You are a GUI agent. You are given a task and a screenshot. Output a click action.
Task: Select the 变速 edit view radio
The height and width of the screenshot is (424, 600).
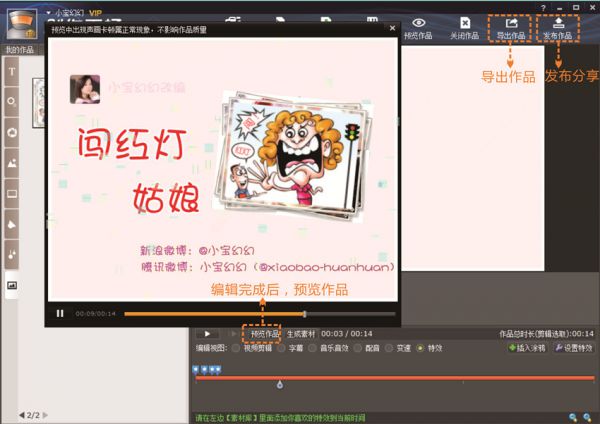(x=389, y=348)
